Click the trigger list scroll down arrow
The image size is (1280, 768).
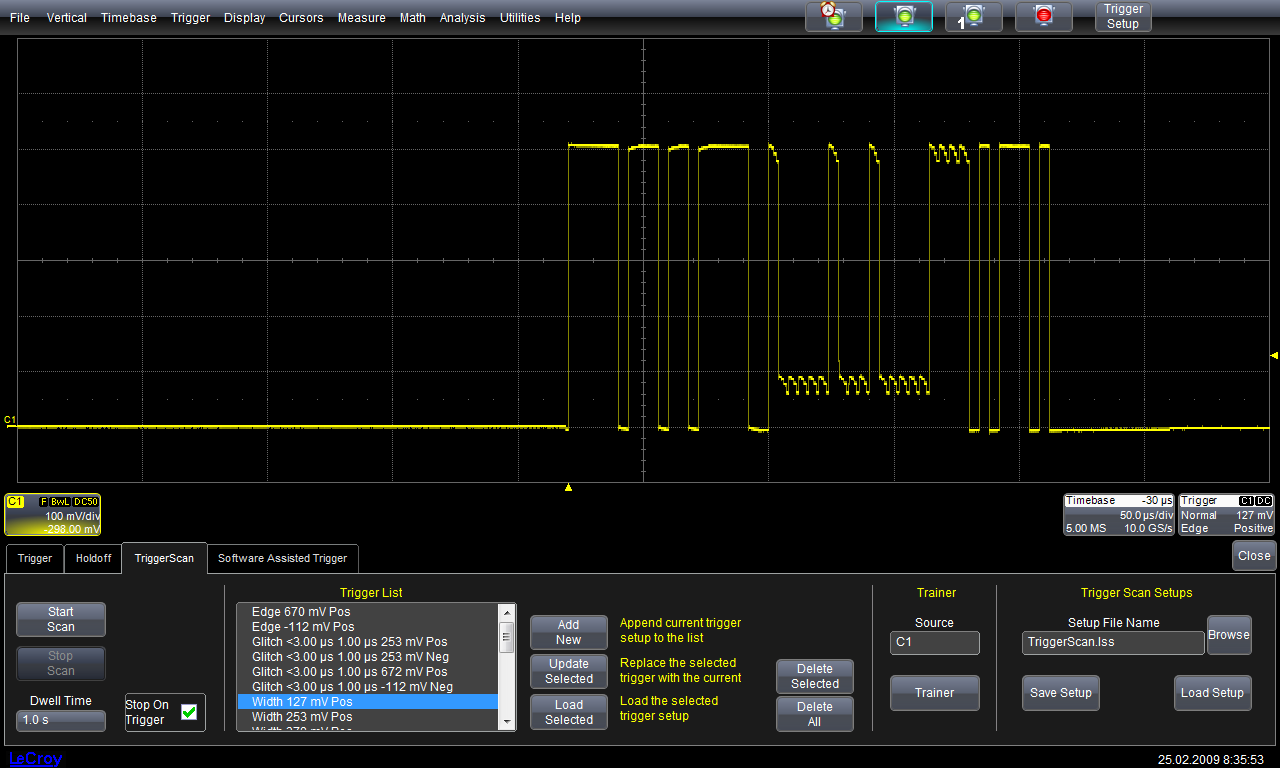pos(506,722)
